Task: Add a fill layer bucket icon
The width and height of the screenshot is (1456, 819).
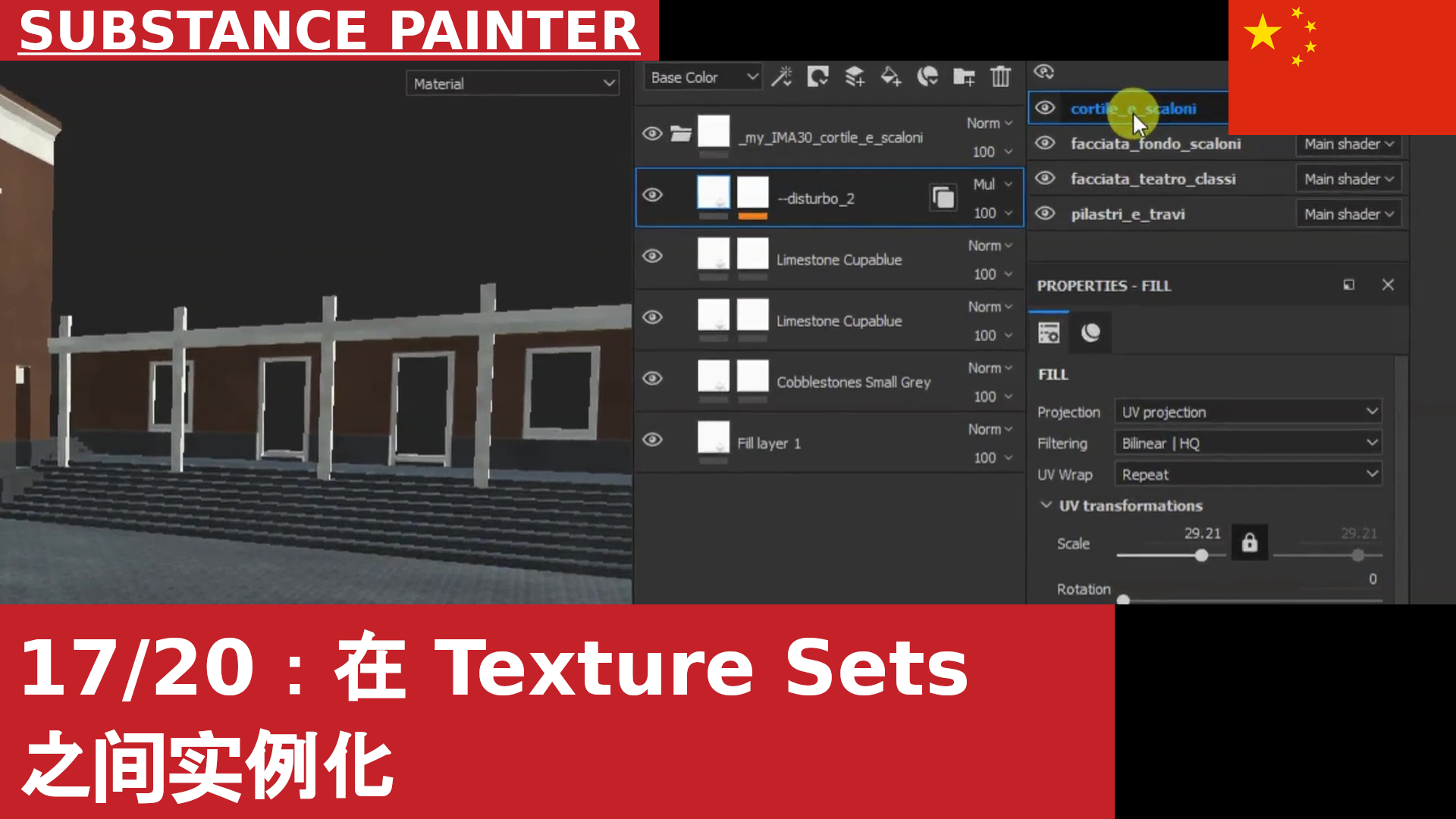Action: (x=891, y=77)
